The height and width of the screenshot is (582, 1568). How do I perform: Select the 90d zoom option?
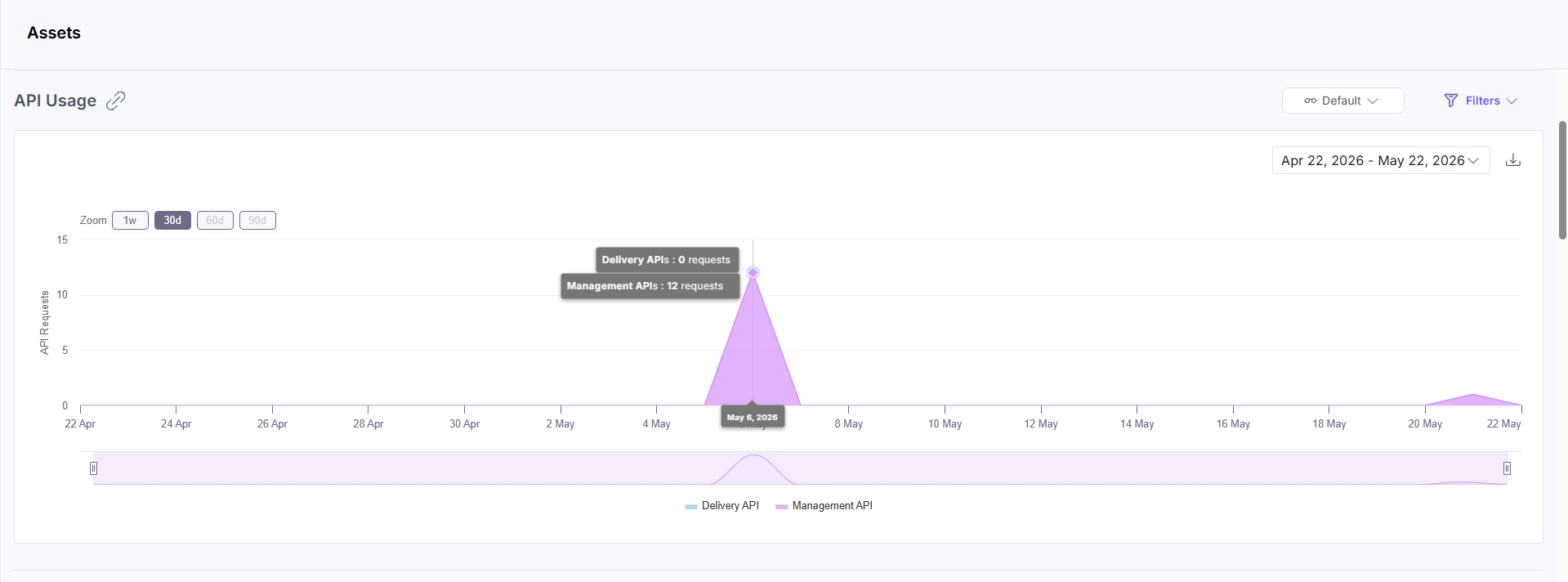(x=257, y=221)
